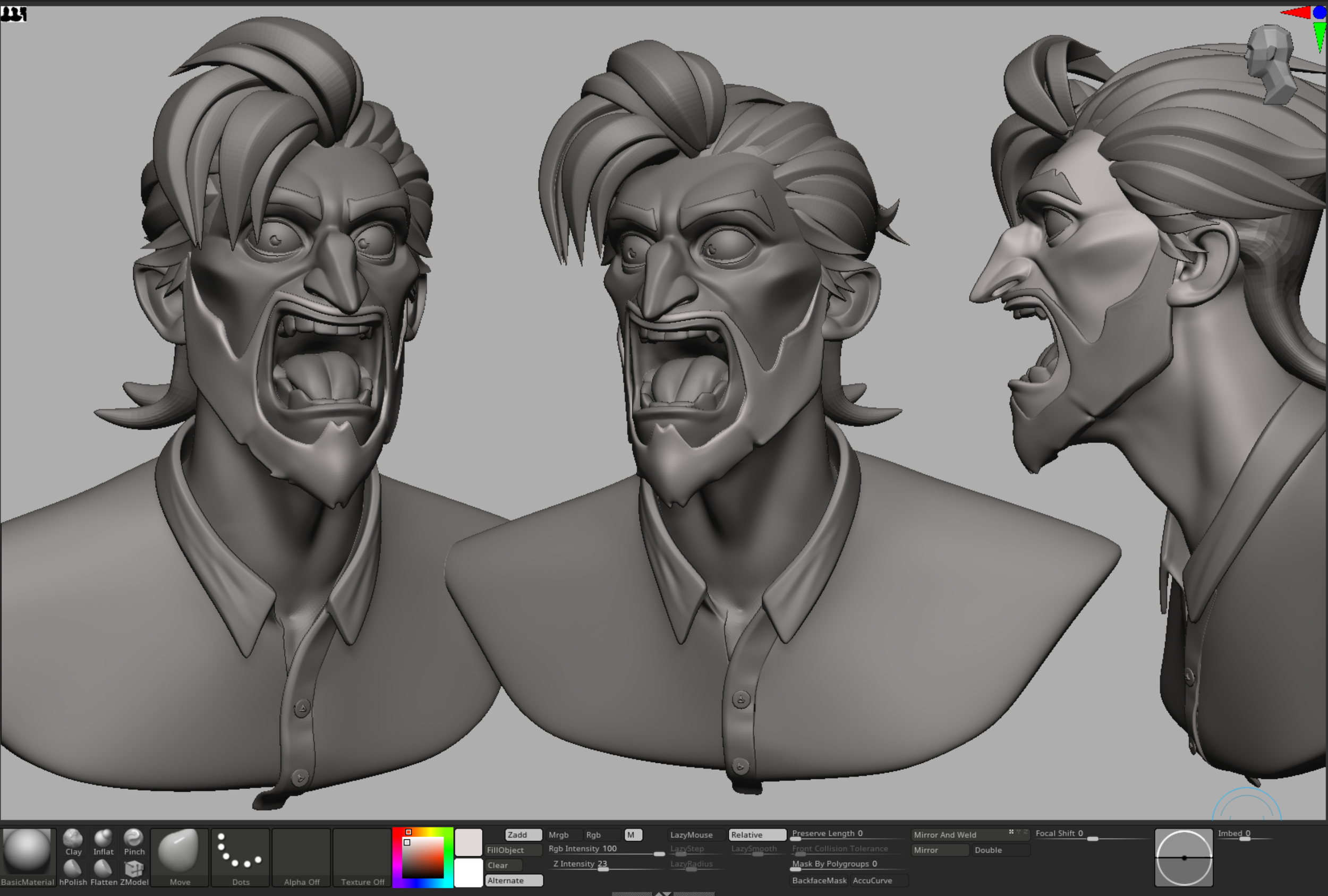Click the Imbed slider
1328x896 pixels.
(1245, 834)
